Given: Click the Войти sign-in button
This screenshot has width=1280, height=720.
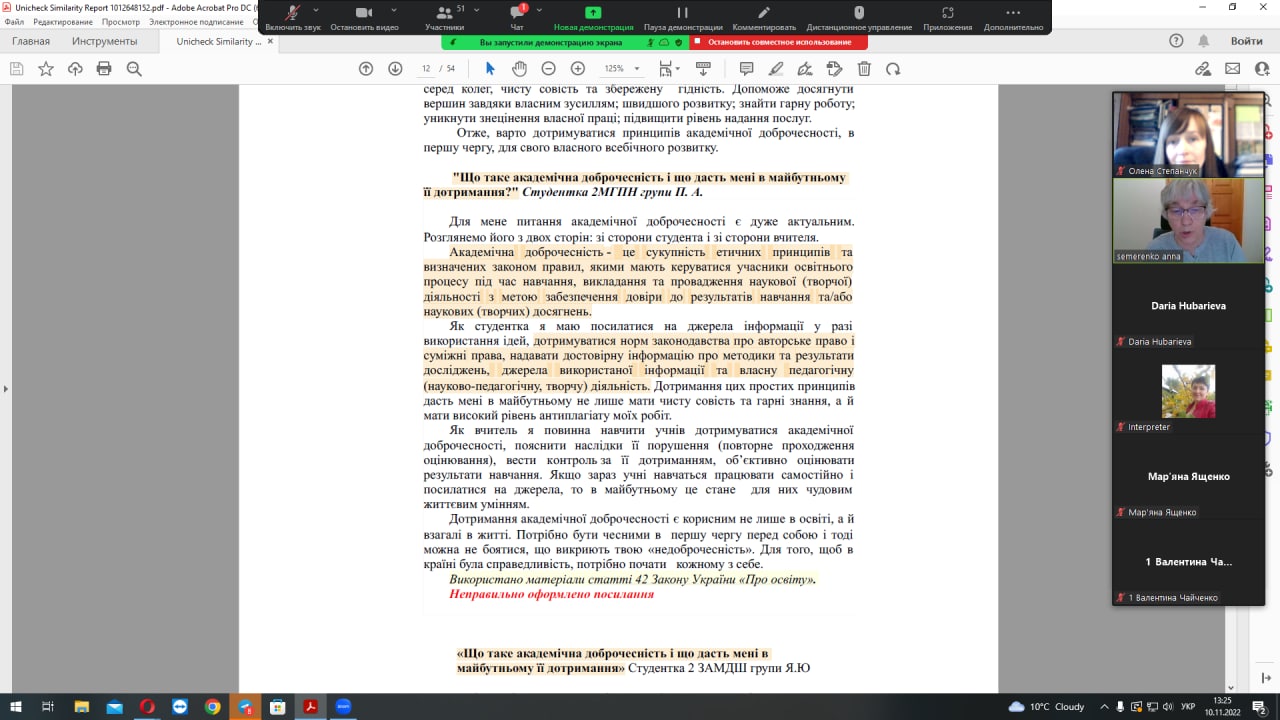Looking at the screenshot, I should pos(1246,41).
